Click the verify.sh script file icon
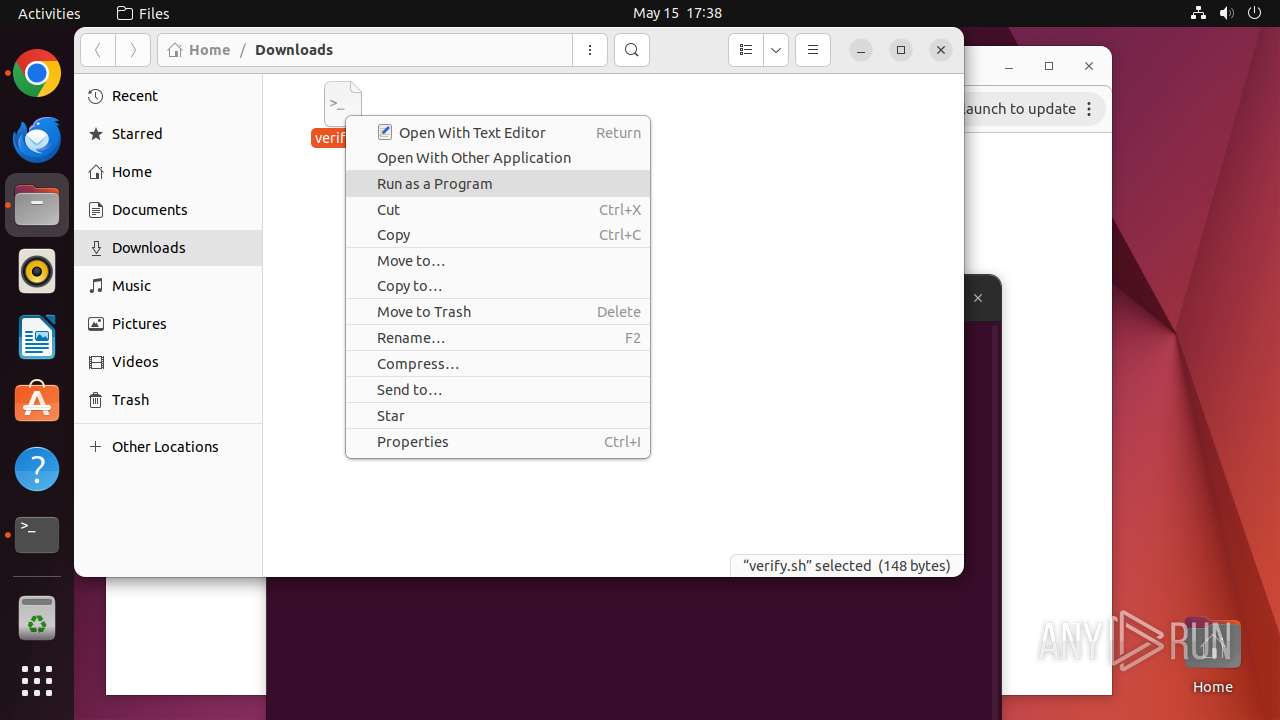Viewport: 1280px width, 720px height. (x=342, y=104)
